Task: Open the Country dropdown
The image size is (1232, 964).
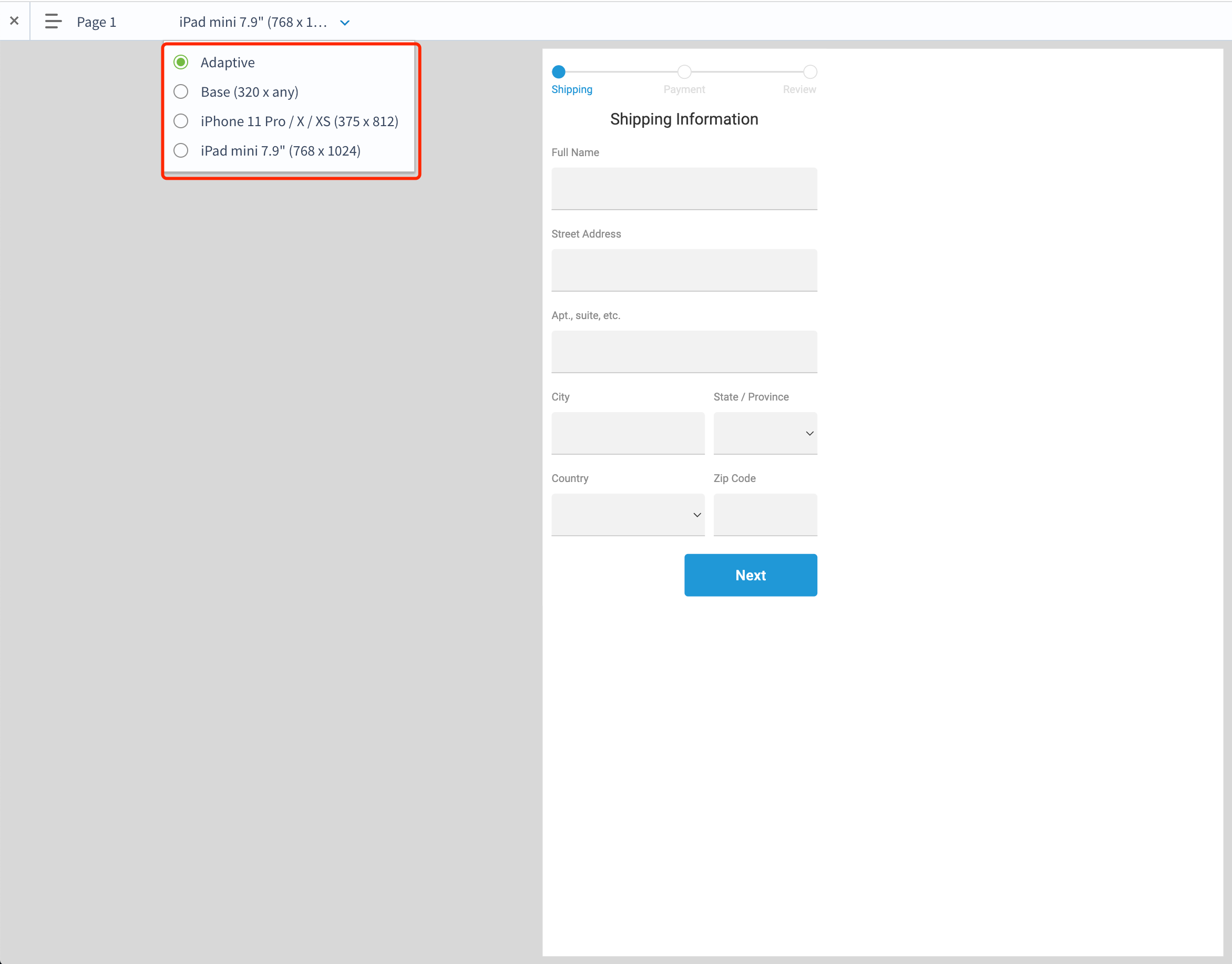Action: [x=628, y=514]
